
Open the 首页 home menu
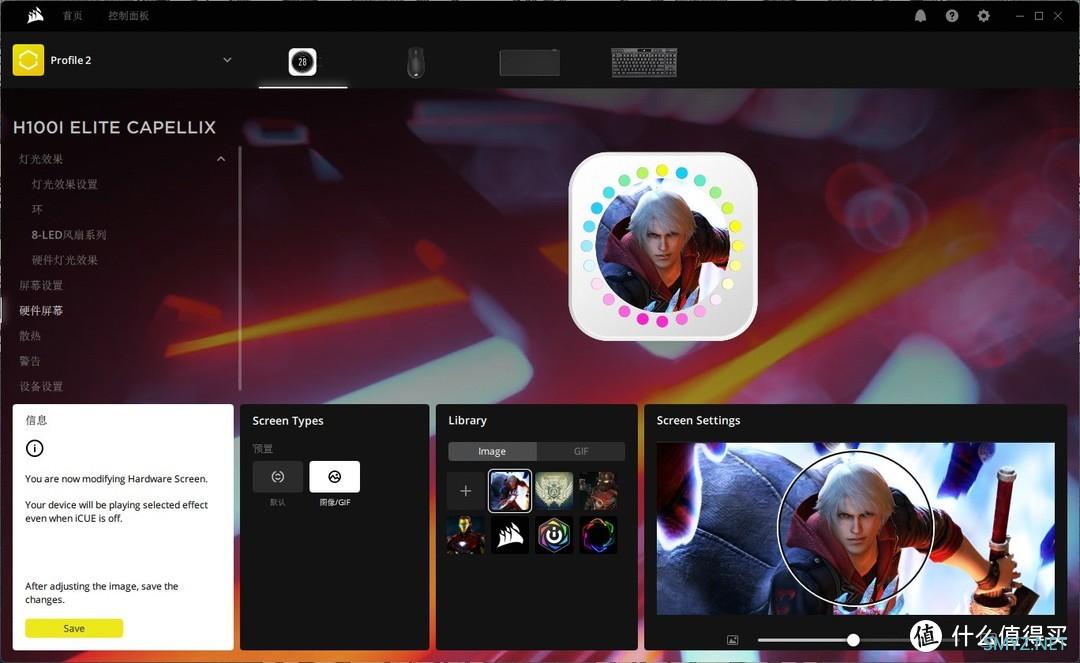(x=72, y=15)
